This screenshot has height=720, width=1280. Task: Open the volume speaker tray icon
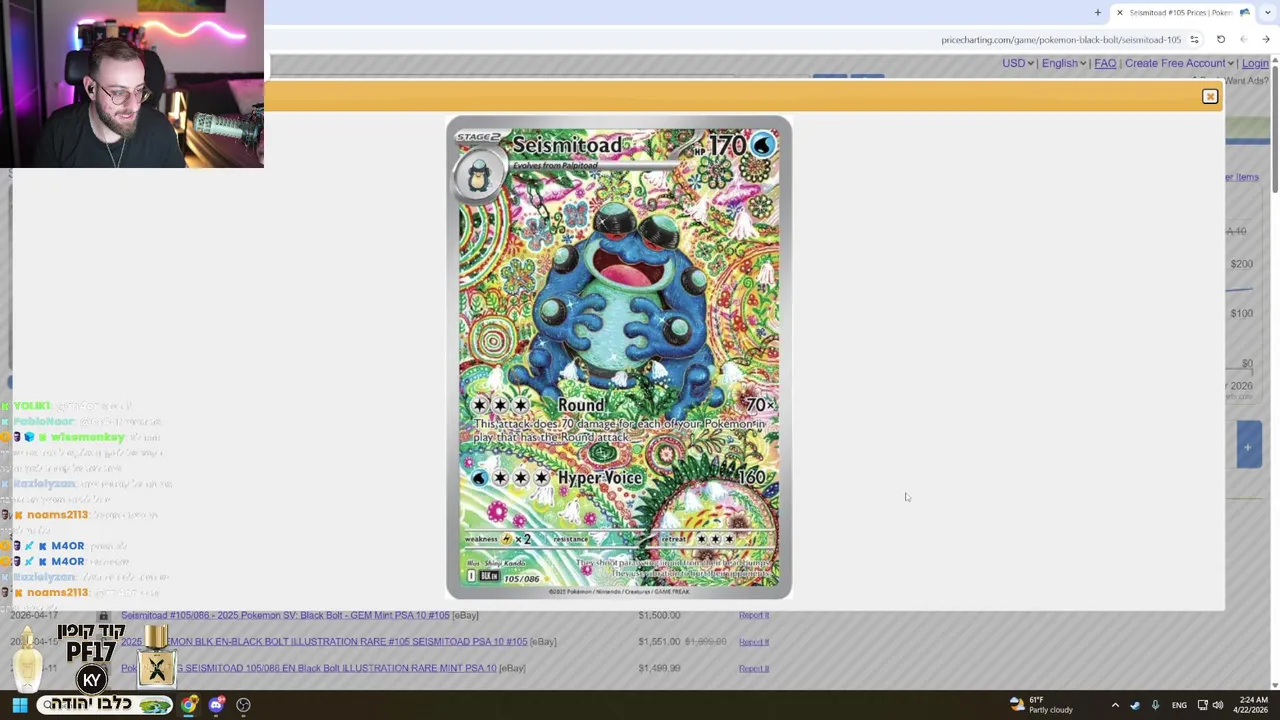click(x=1218, y=705)
